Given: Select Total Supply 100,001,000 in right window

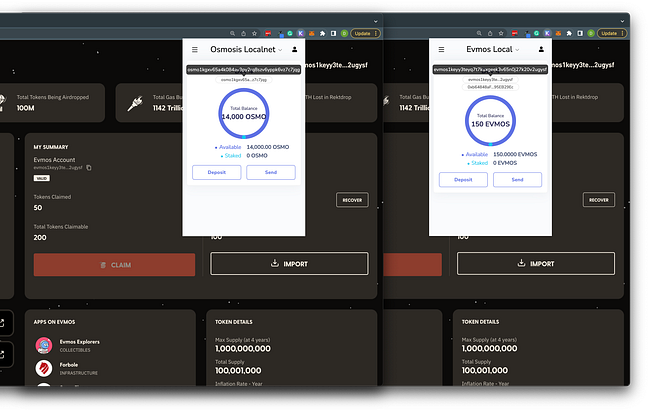Looking at the screenshot, I should [485, 370].
